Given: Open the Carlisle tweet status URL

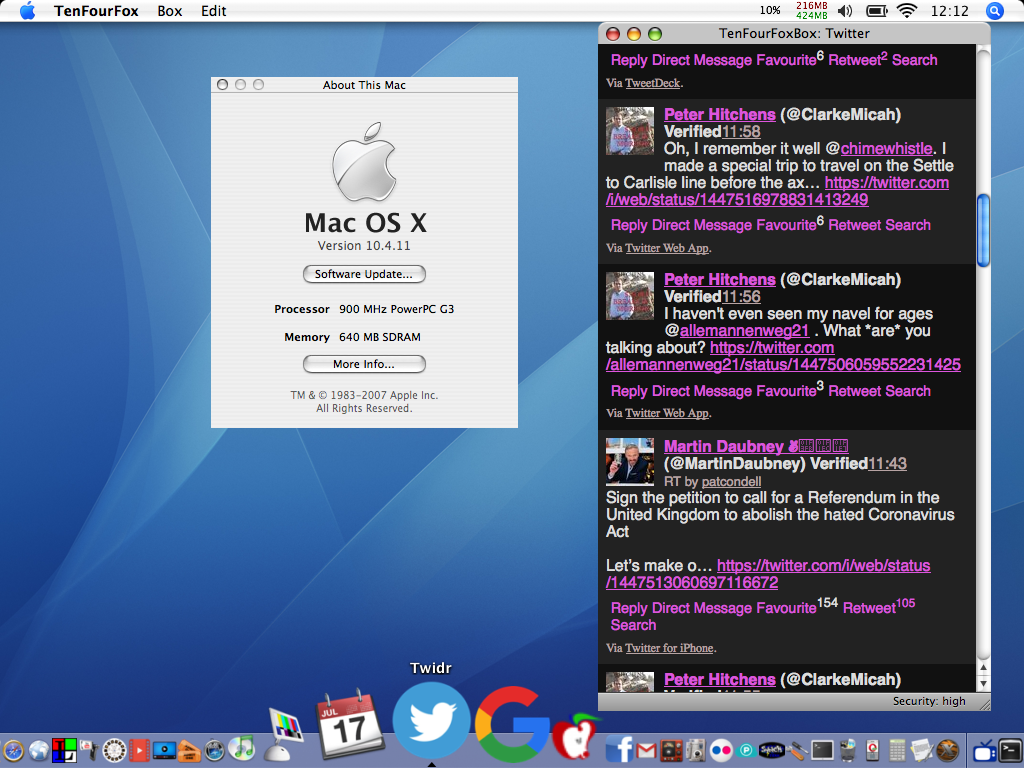Looking at the screenshot, I should (777, 191).
